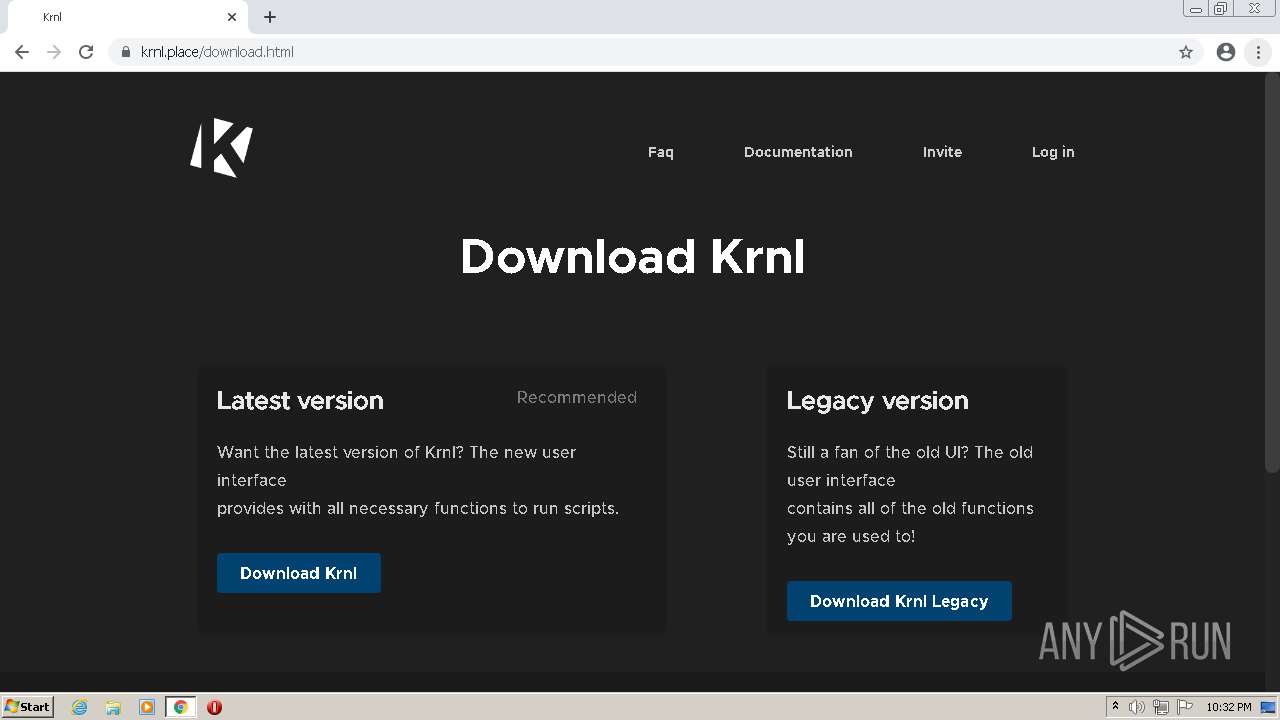Click the Action Center flag icon
The image size is (1280, 720).
1185,707
